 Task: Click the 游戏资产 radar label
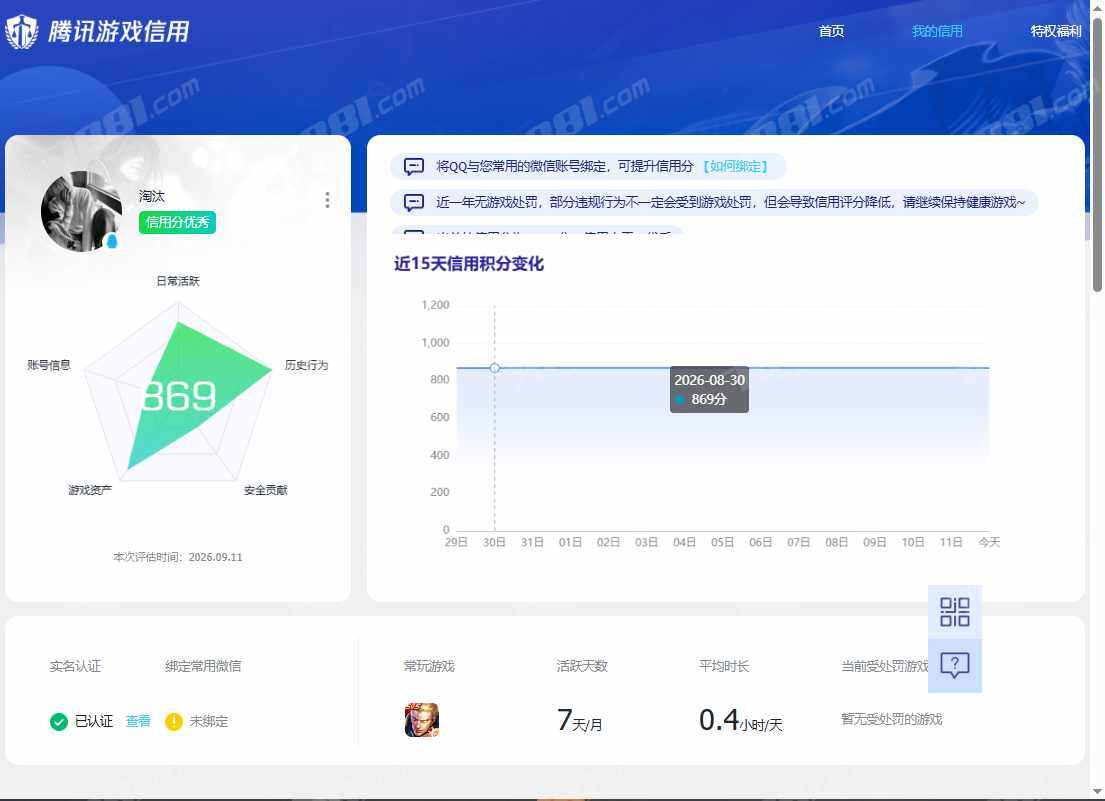(90, 490)
